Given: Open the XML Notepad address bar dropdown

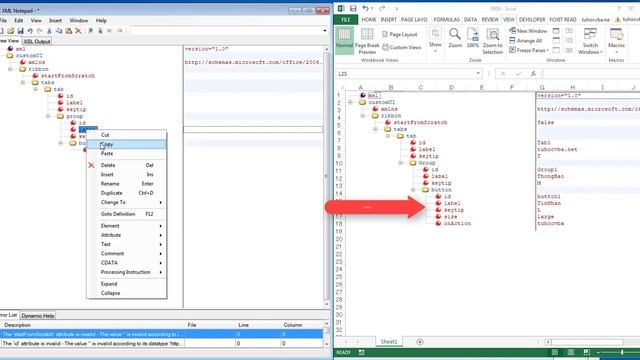Looking at the screenshot, I should [325, 31].
